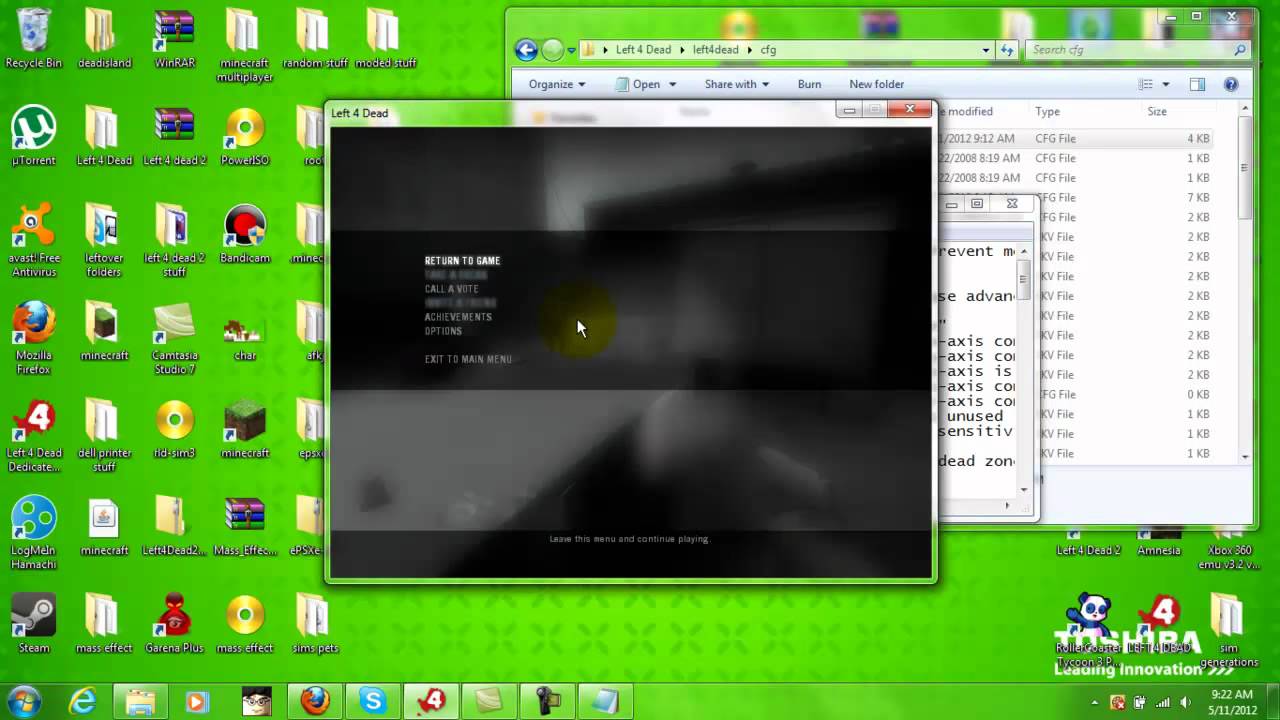This screenshot has width=1280, height=720.
Task: Refresh the cfg folder view
Action: pos(1007,50)
